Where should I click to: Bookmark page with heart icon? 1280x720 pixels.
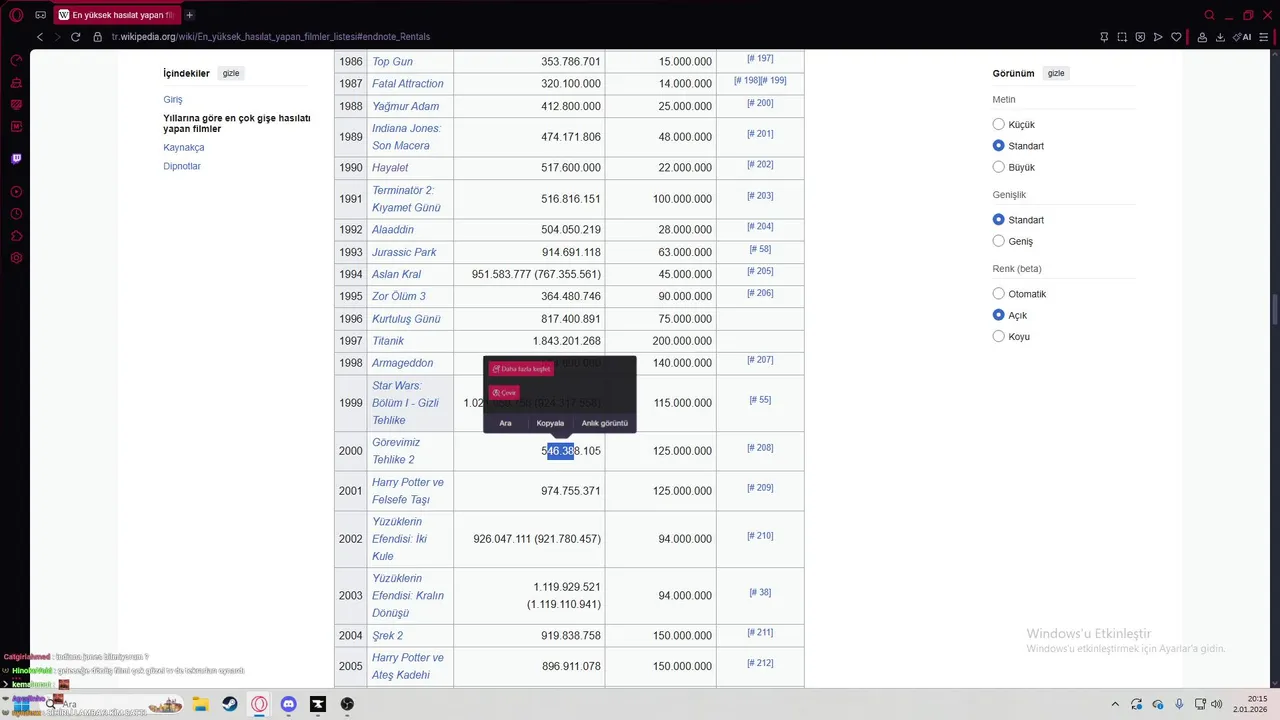1177,37
